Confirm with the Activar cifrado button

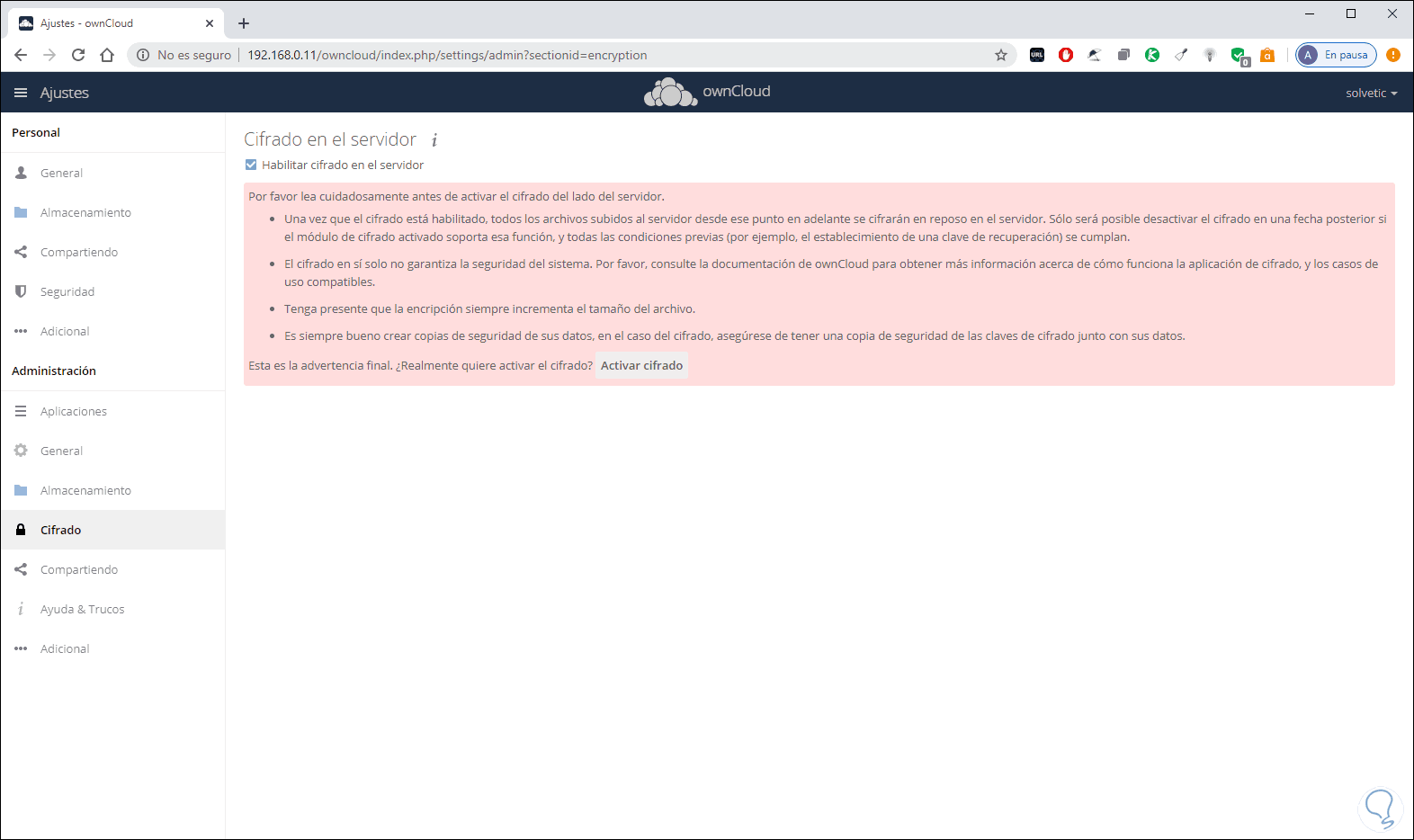point(641,366)
